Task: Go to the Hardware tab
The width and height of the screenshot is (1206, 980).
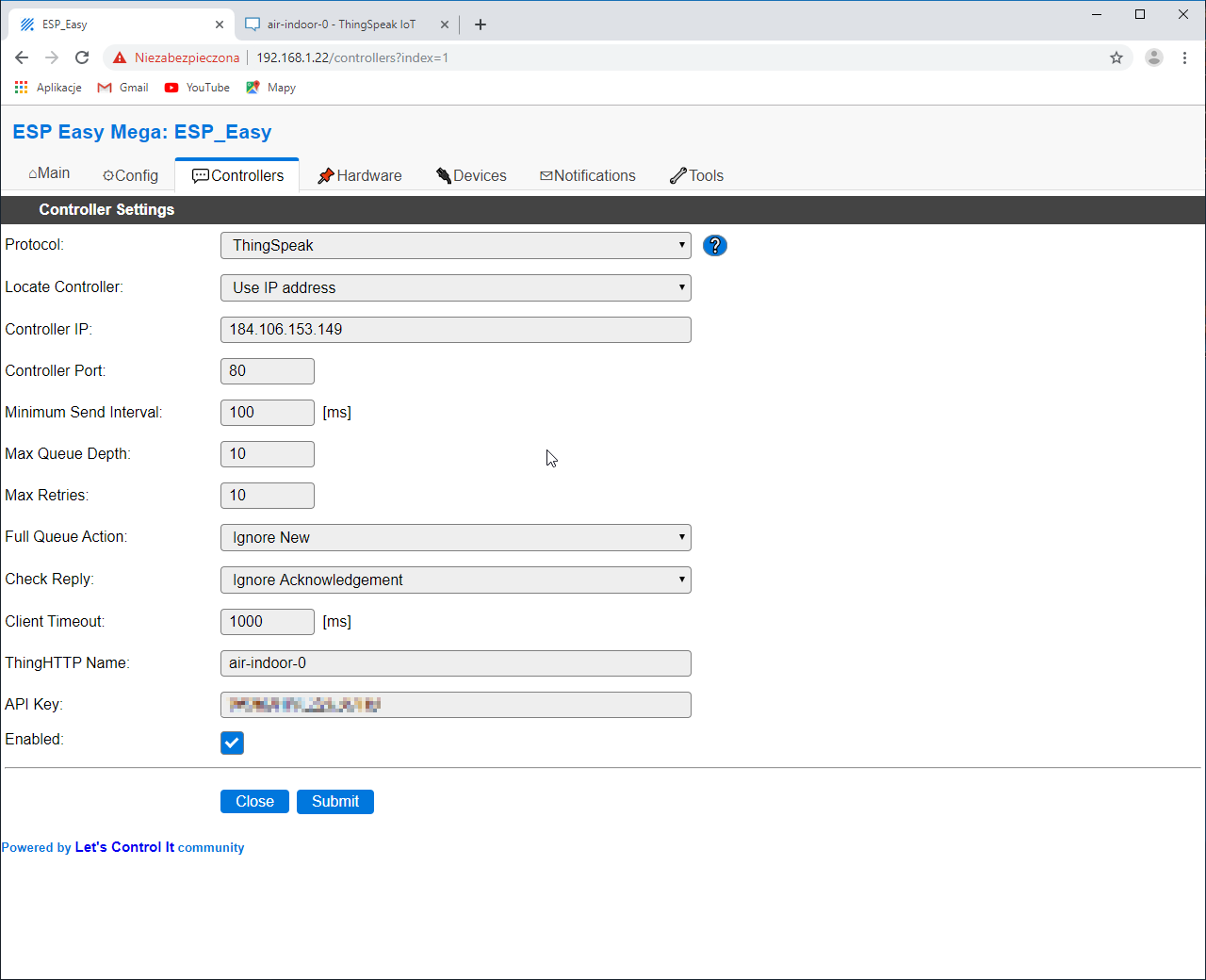Action: tap(360, 176)
